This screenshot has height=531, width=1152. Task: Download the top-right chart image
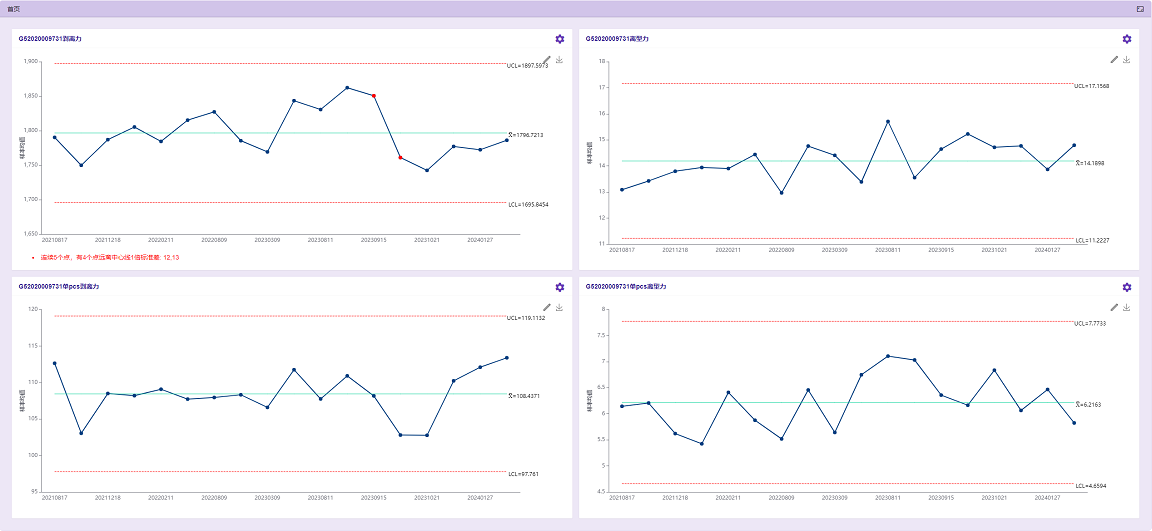(x=1127, y=60)
